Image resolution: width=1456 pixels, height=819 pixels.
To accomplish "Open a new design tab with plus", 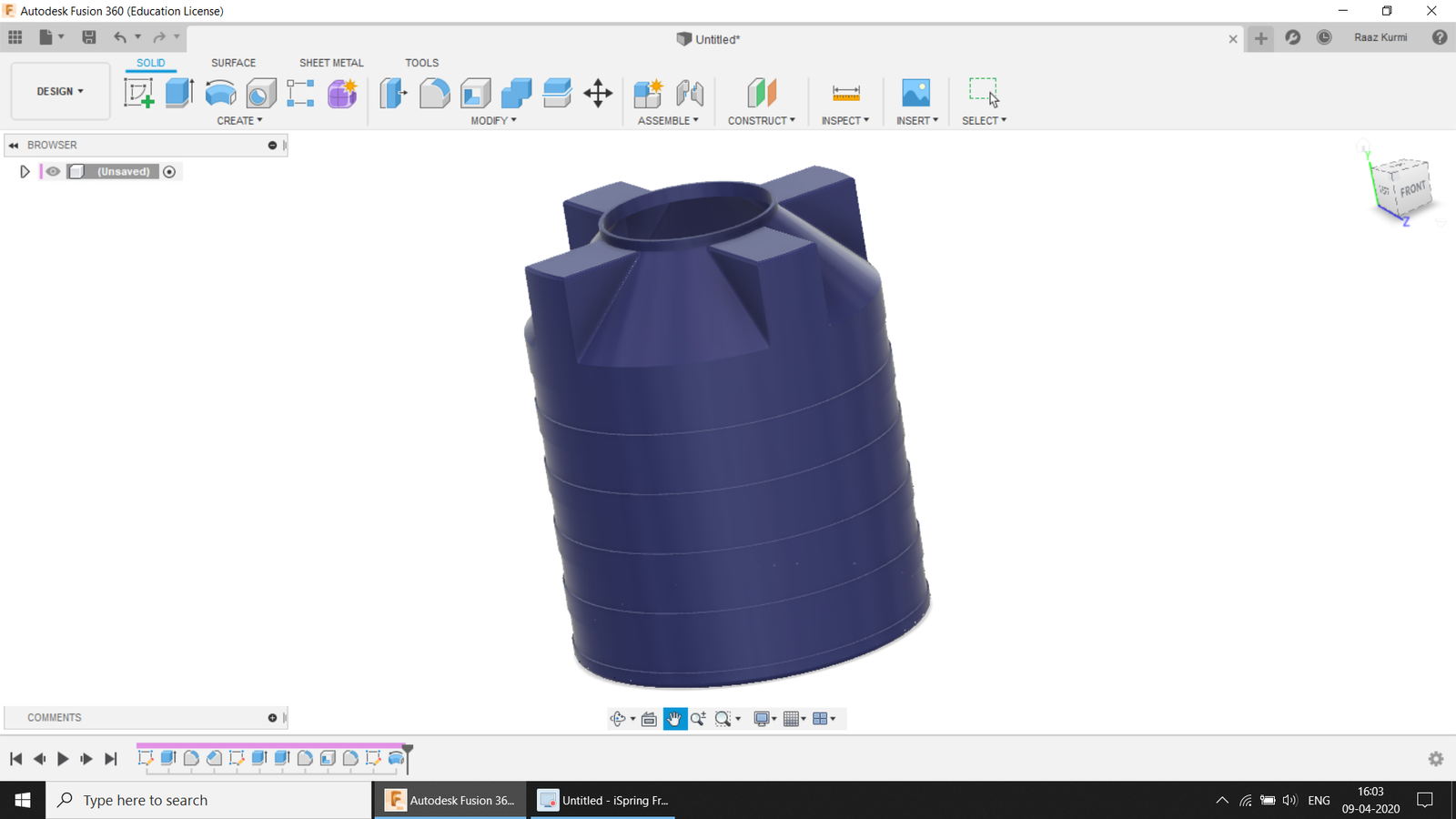I will 1260,37.
